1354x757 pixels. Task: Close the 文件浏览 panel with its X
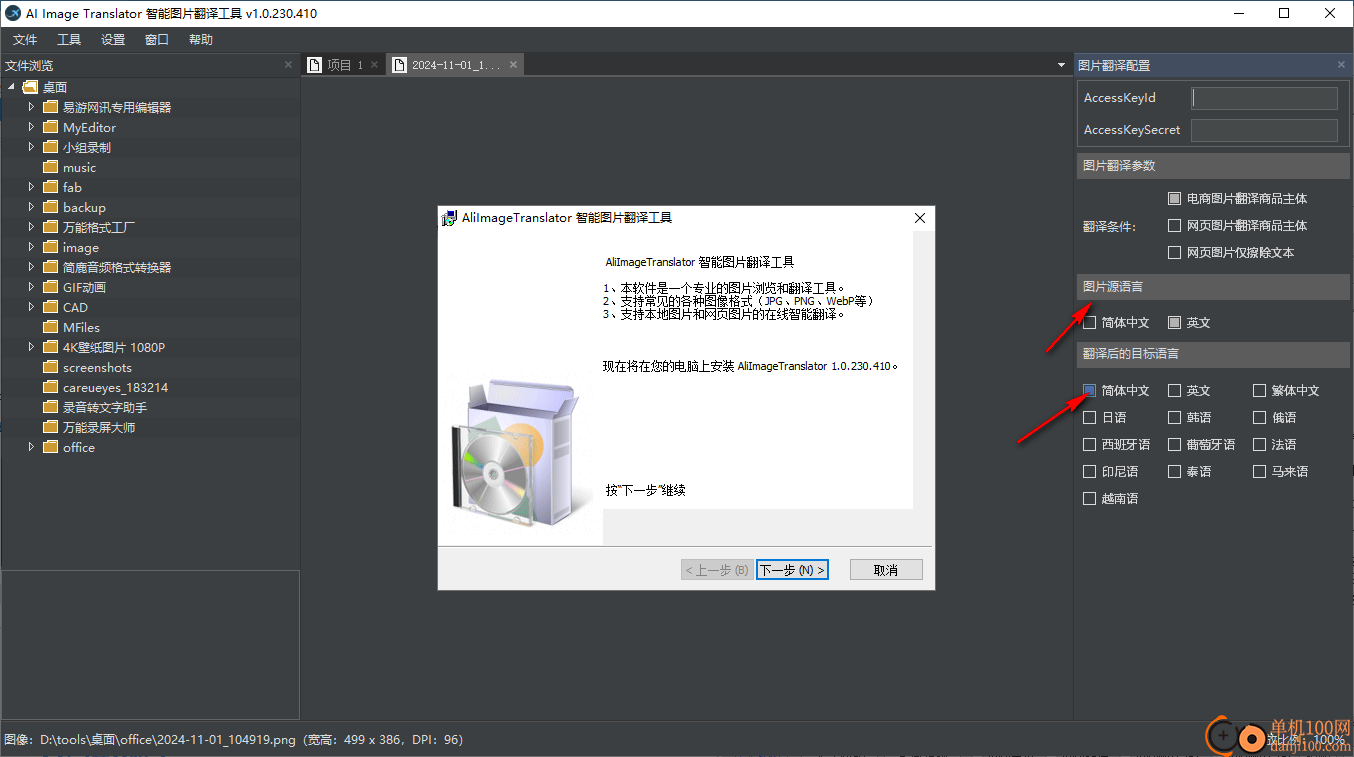(x=289, y=65)
